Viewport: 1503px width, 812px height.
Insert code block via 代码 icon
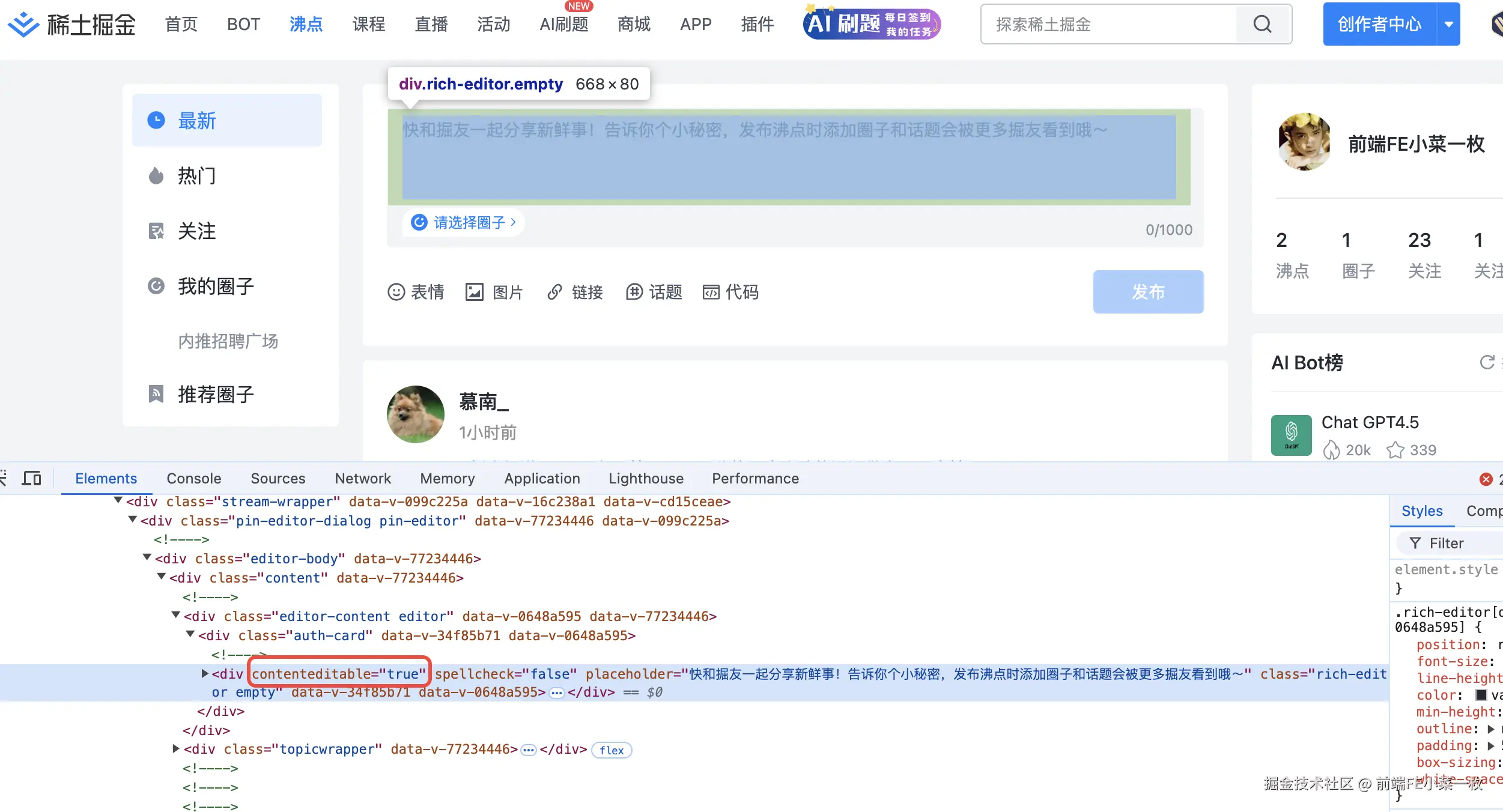click(711, 292)
